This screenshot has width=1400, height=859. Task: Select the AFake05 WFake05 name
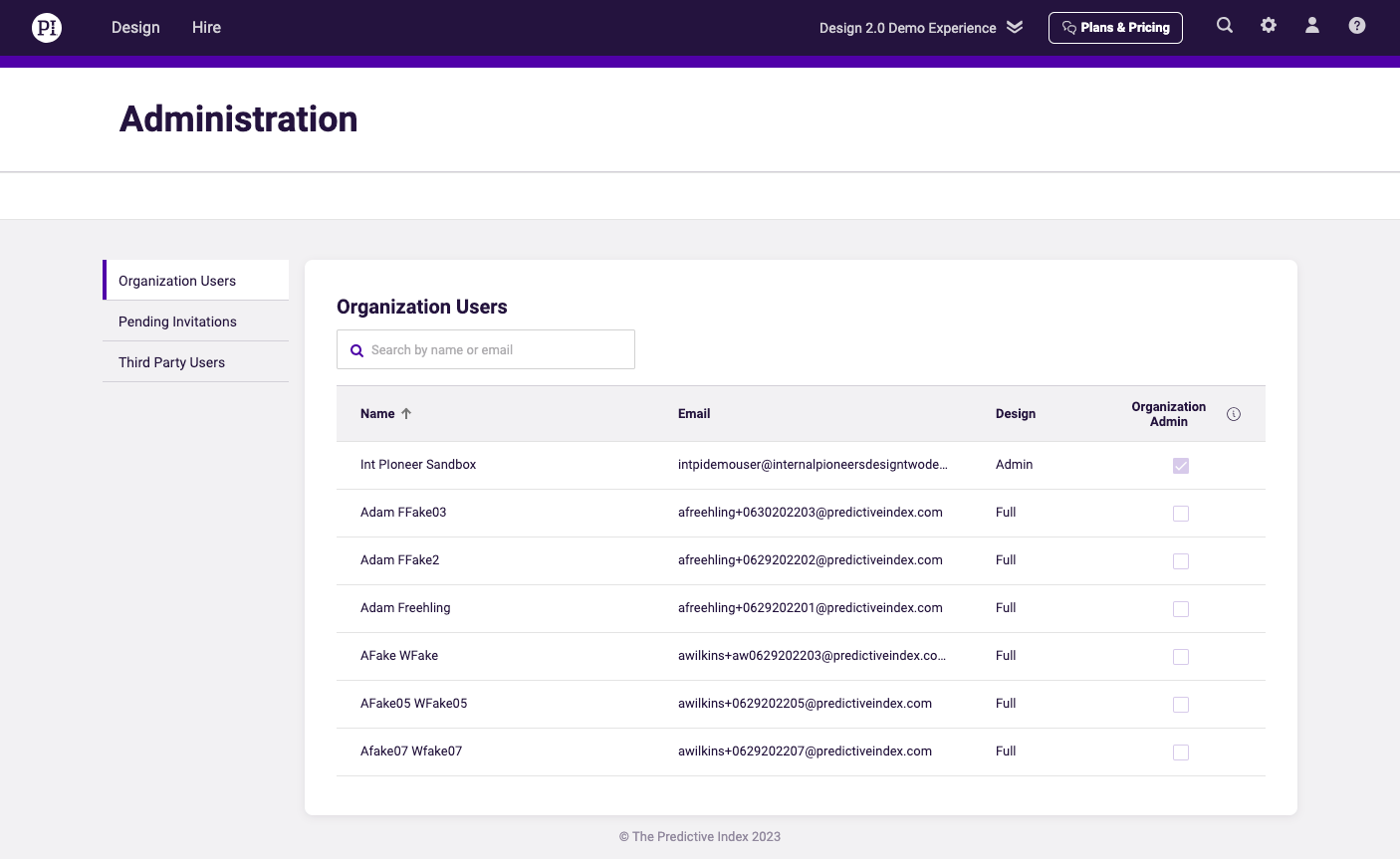413,704
